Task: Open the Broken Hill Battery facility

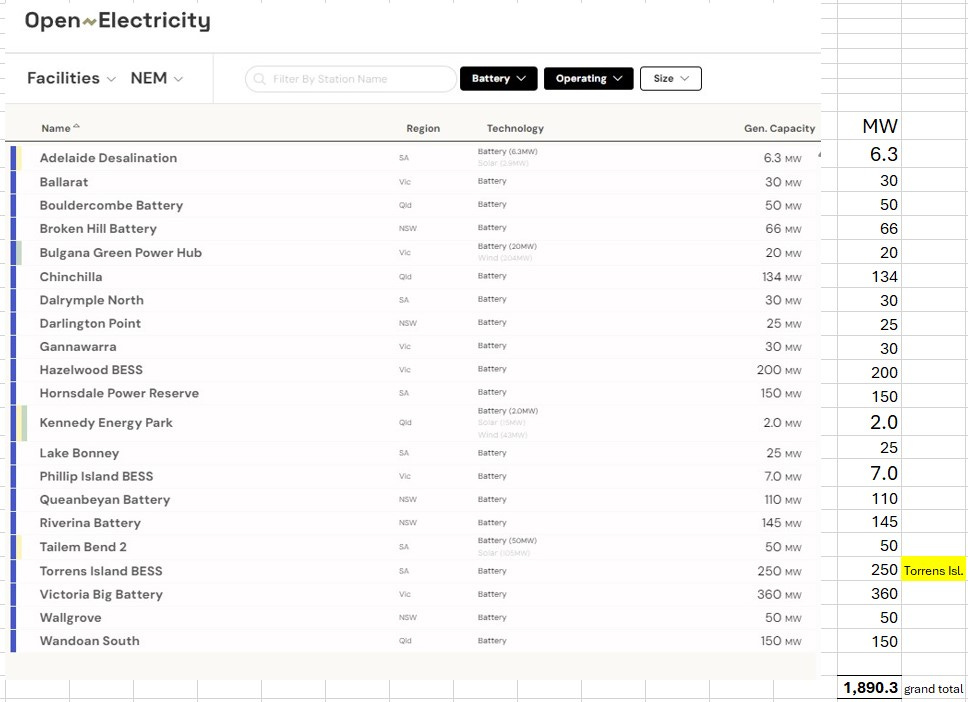Action: [98, 229]
